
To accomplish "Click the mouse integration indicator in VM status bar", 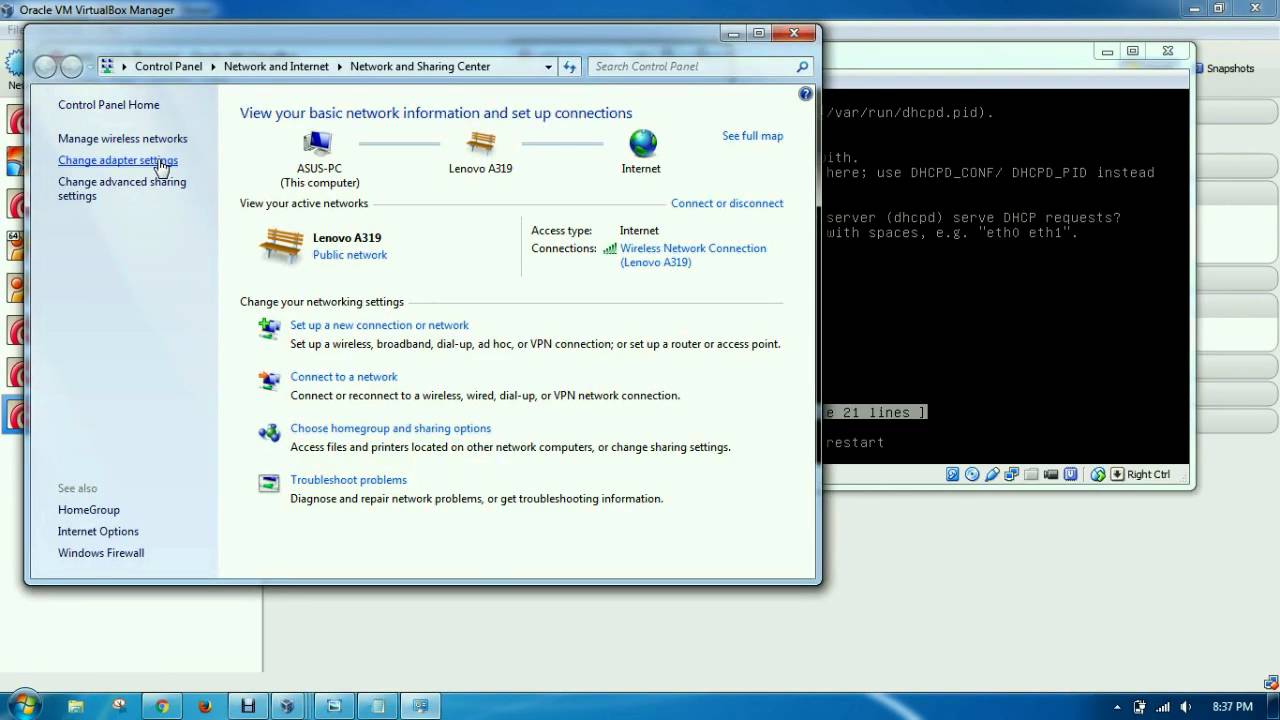I will (x=1098, y=474).
